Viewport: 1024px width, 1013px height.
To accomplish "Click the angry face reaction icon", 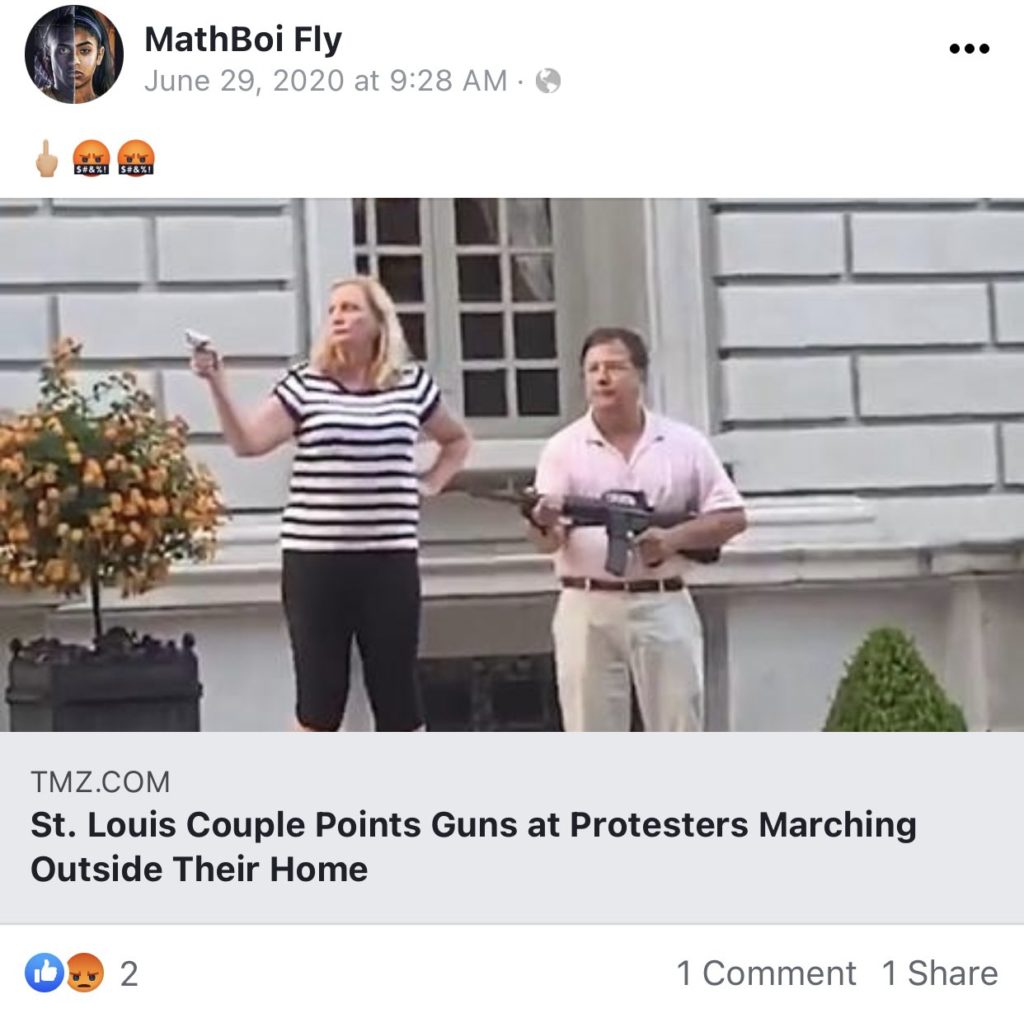I will (x=84, y=973).
